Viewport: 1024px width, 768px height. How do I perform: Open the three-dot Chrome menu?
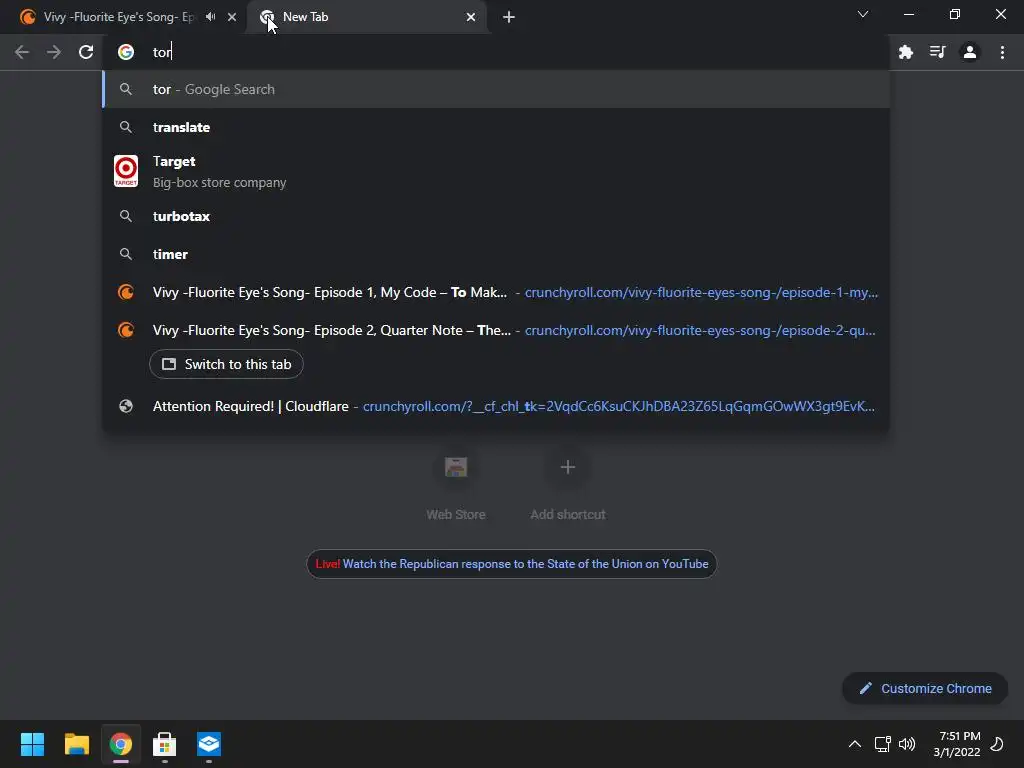click(x=1002, y=52)
